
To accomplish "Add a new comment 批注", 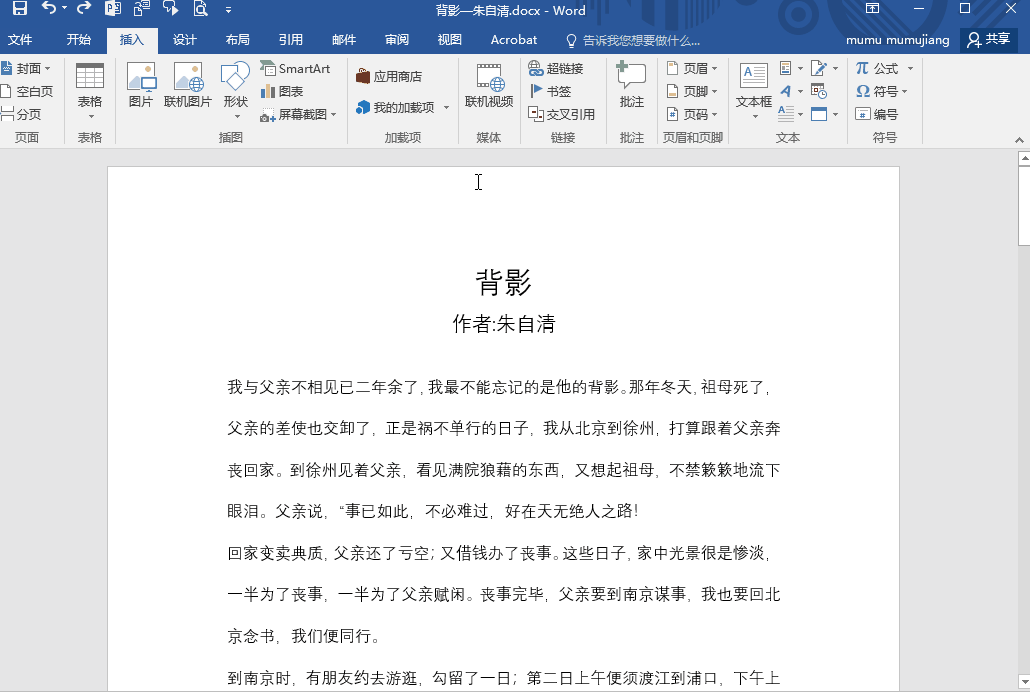I will [631, 85].
